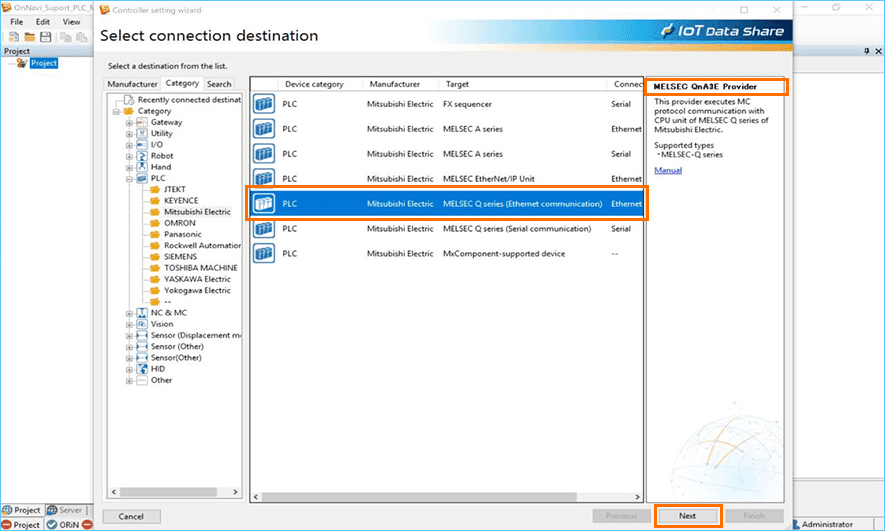The image size is (885, 531).
Task: Collapse the PLC tree node
Action: click(129, 179)
